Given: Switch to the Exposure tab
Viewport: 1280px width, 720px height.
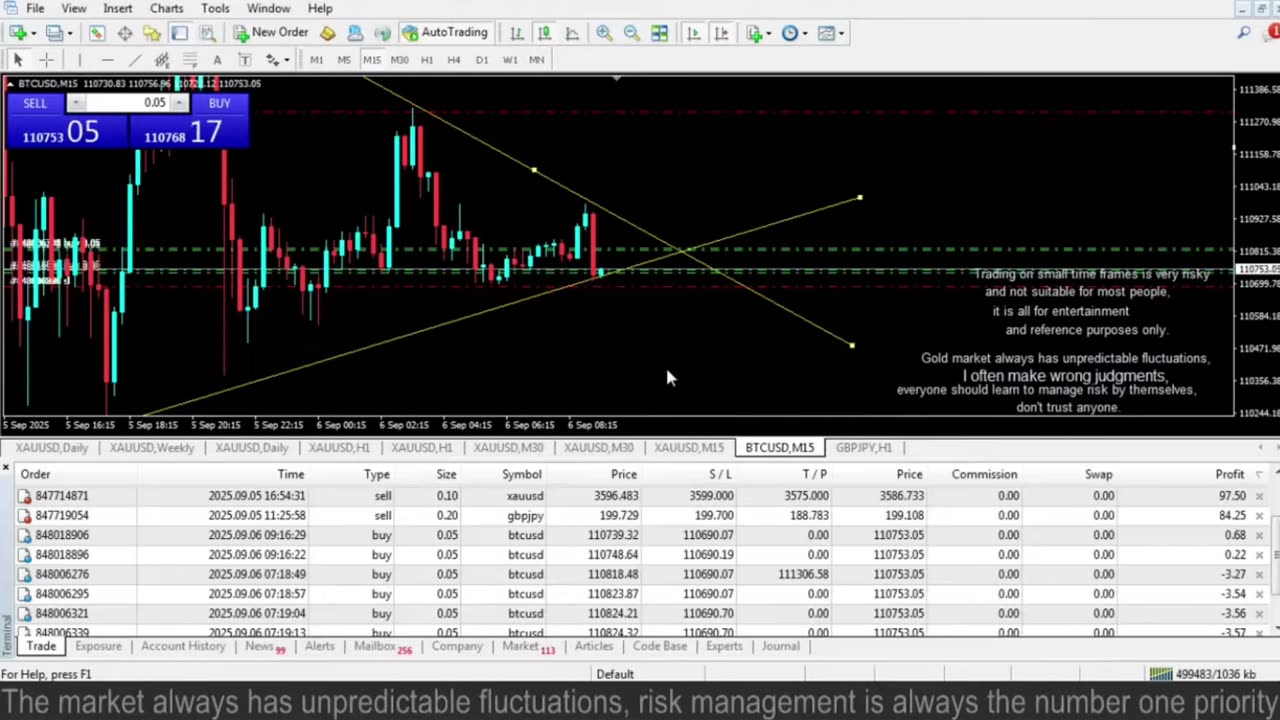Looking at the screenshot, I should [x=98, y=646].
